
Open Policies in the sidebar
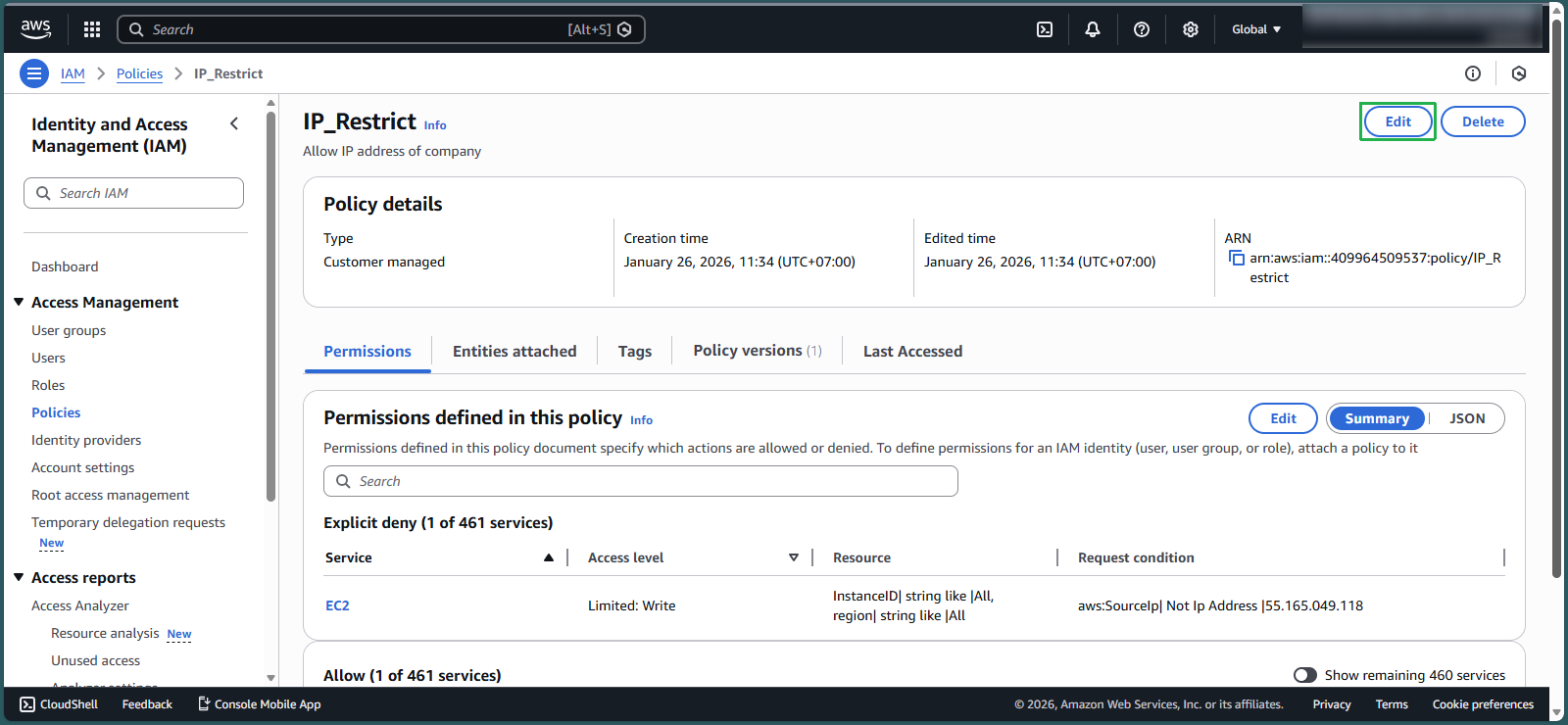point(56,412)
